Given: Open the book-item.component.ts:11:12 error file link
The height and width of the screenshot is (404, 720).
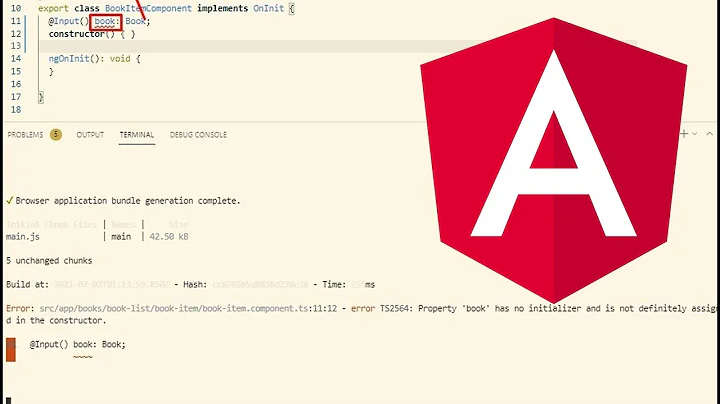Looking at the screenshot, I should tap(188, 309).
